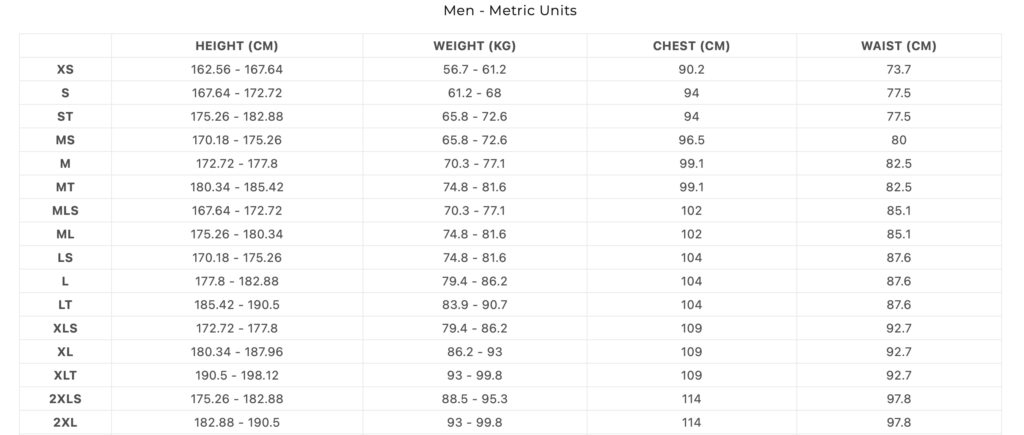1024x435 pixels.
Task: Click the Men - Metric Units title
Action: (x=510, y=10)
